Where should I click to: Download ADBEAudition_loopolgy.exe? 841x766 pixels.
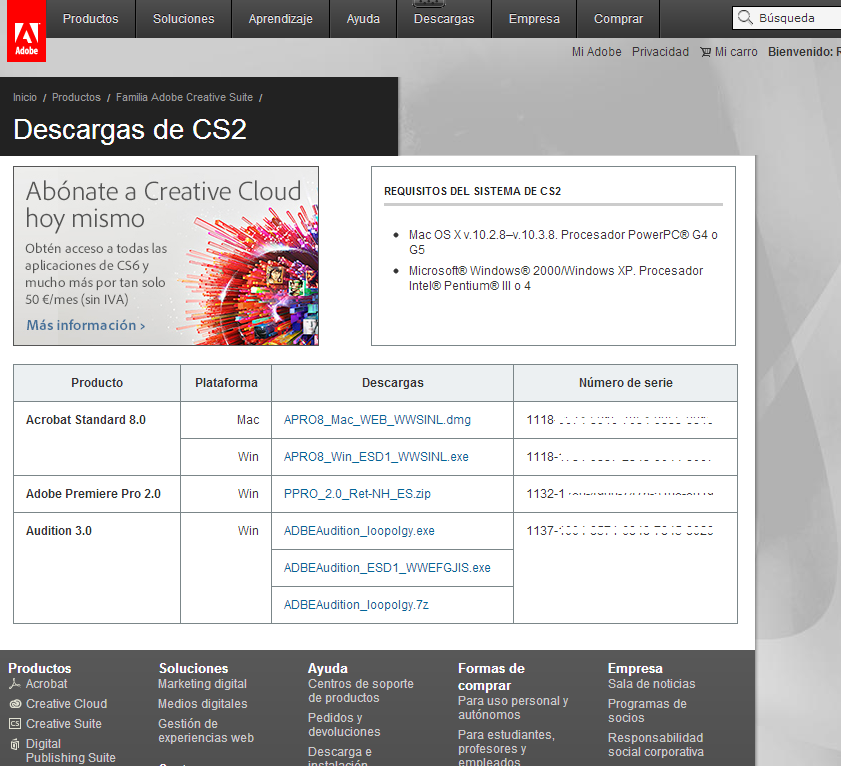point(359,531)
